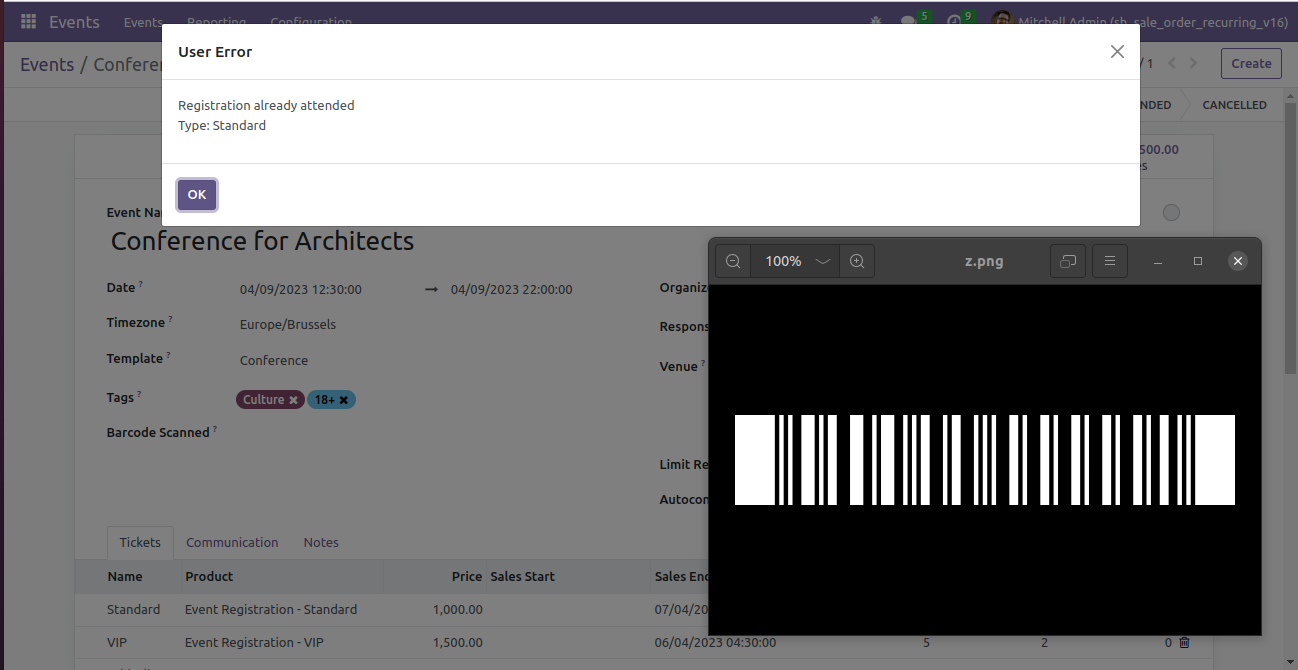Close the z.png viewer window
Screen dimensions: 1298x670
pos(1238,261)
